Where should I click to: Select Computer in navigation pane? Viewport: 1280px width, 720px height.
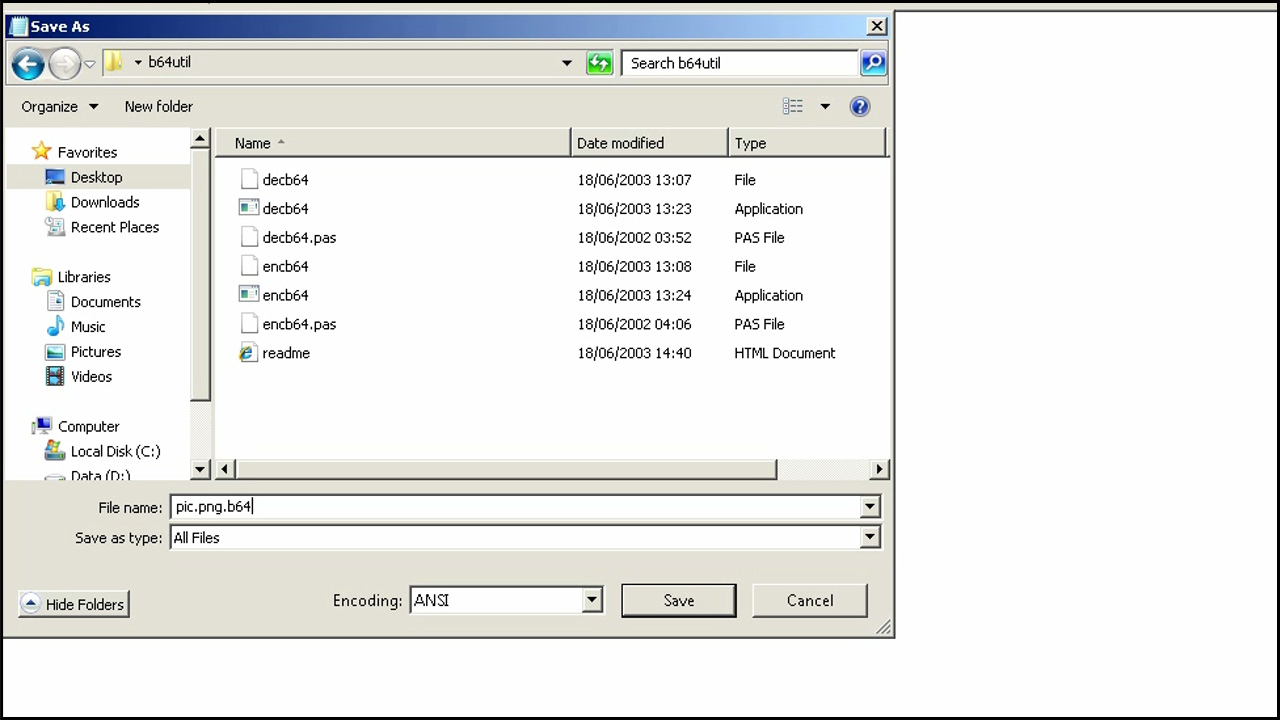click(x=88, y=426)
